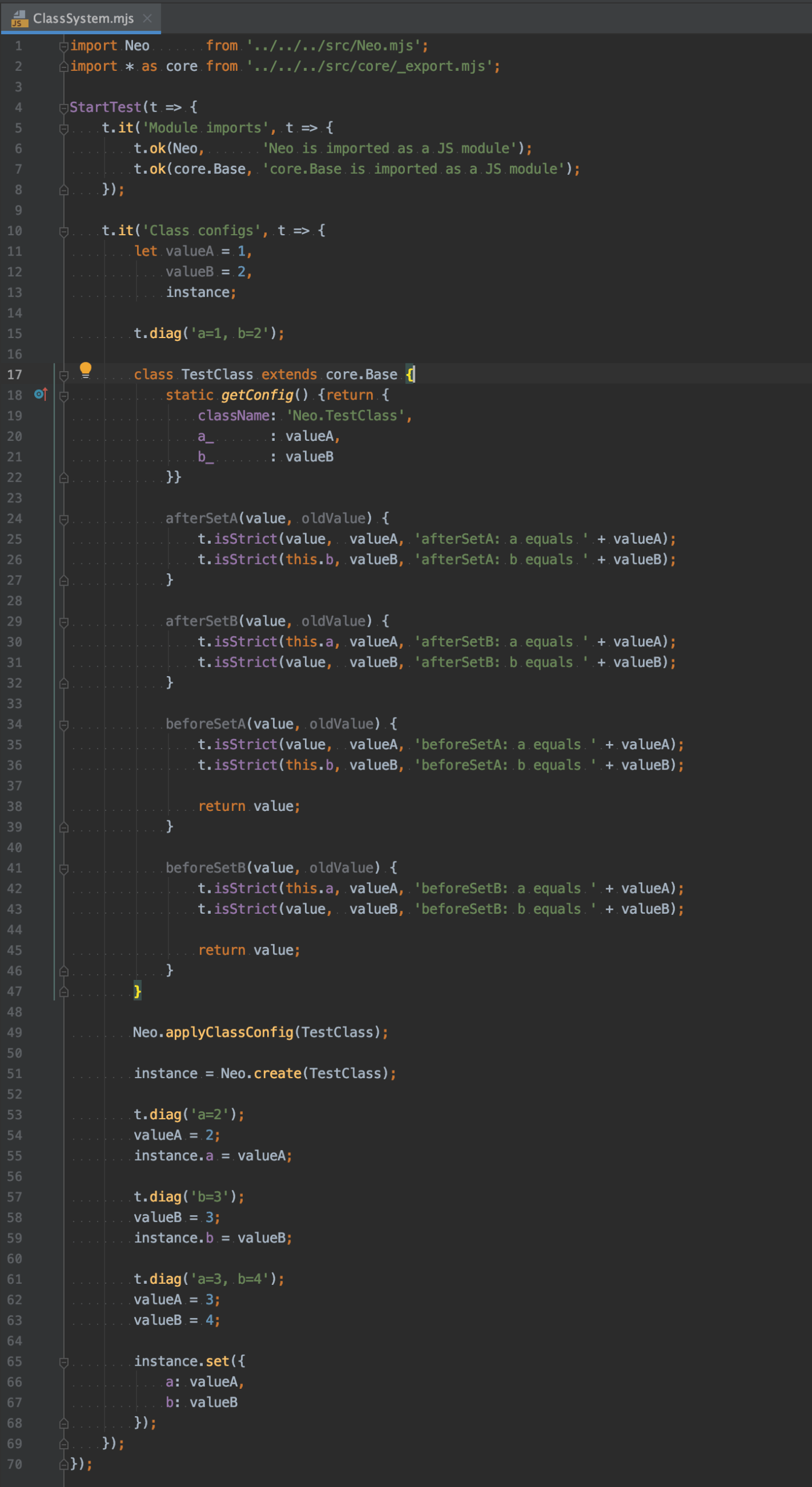This screenshot has height=1487, width=812.
Task: Close the ClassSystem.mjs tab
Action: point(148,19)
